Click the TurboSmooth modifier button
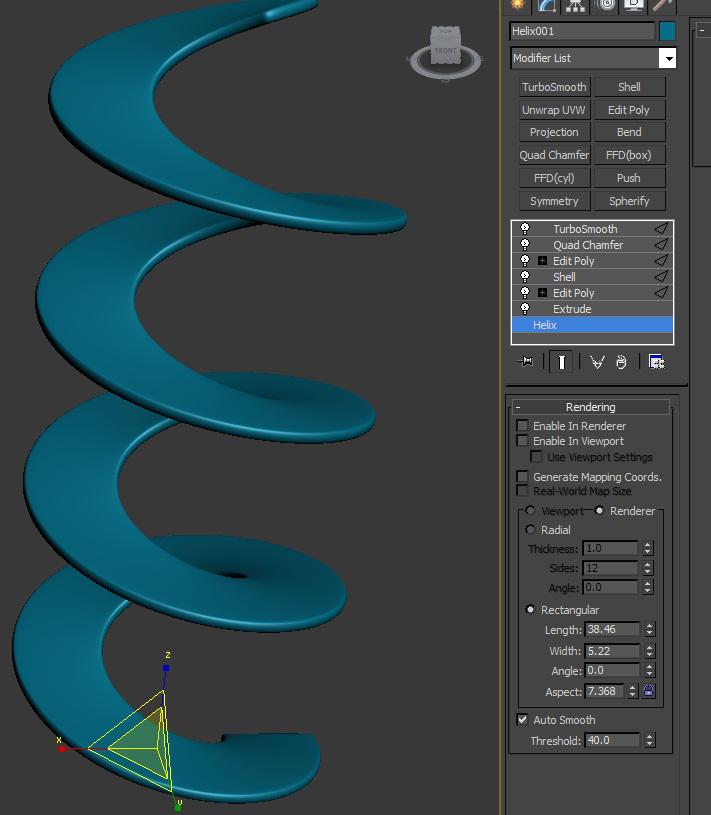Image resolution: width=711 pixels, height=815 pixels. pyautogui.click(x=555, y=87)
